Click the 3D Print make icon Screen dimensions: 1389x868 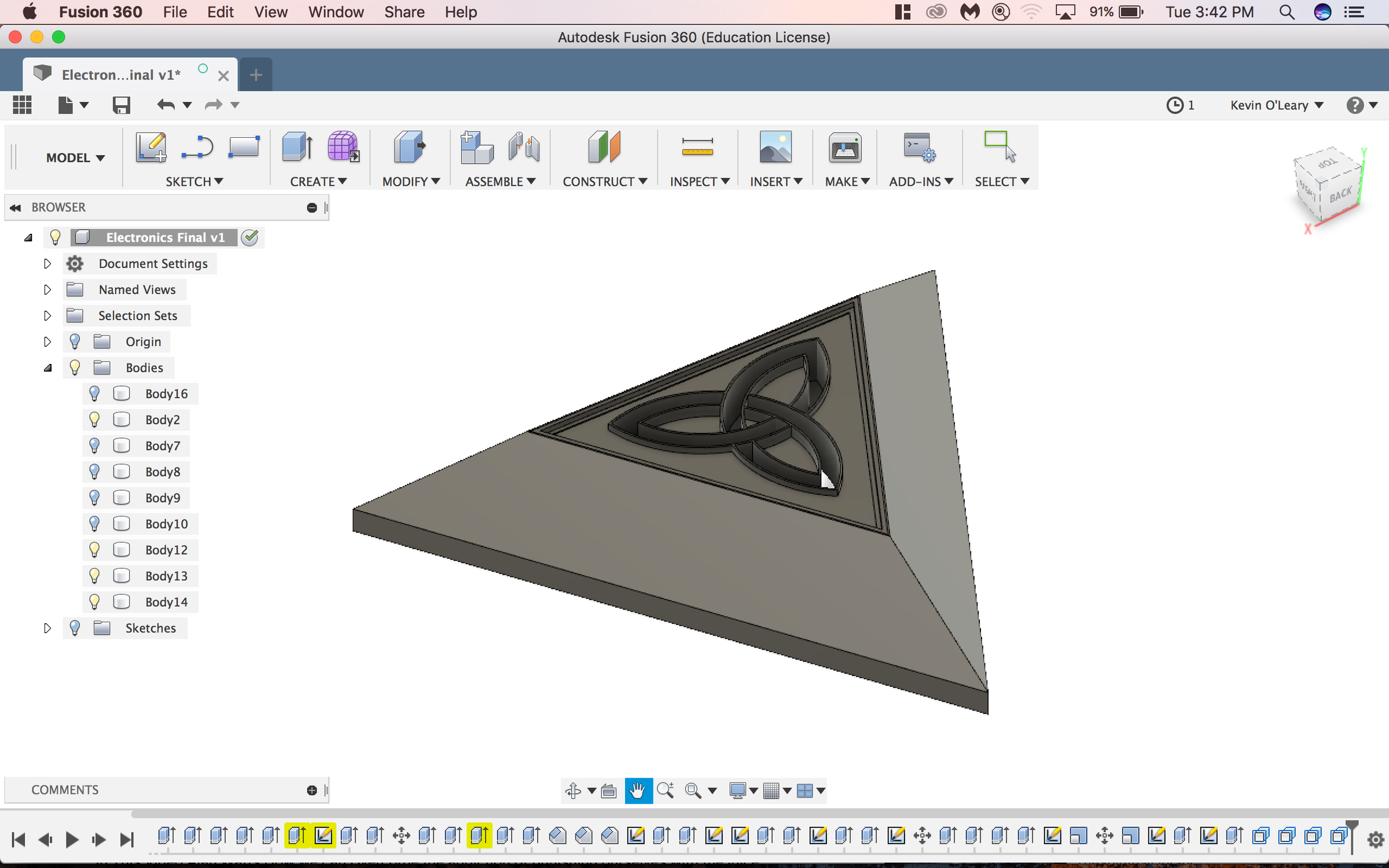[x=844, y=147]
